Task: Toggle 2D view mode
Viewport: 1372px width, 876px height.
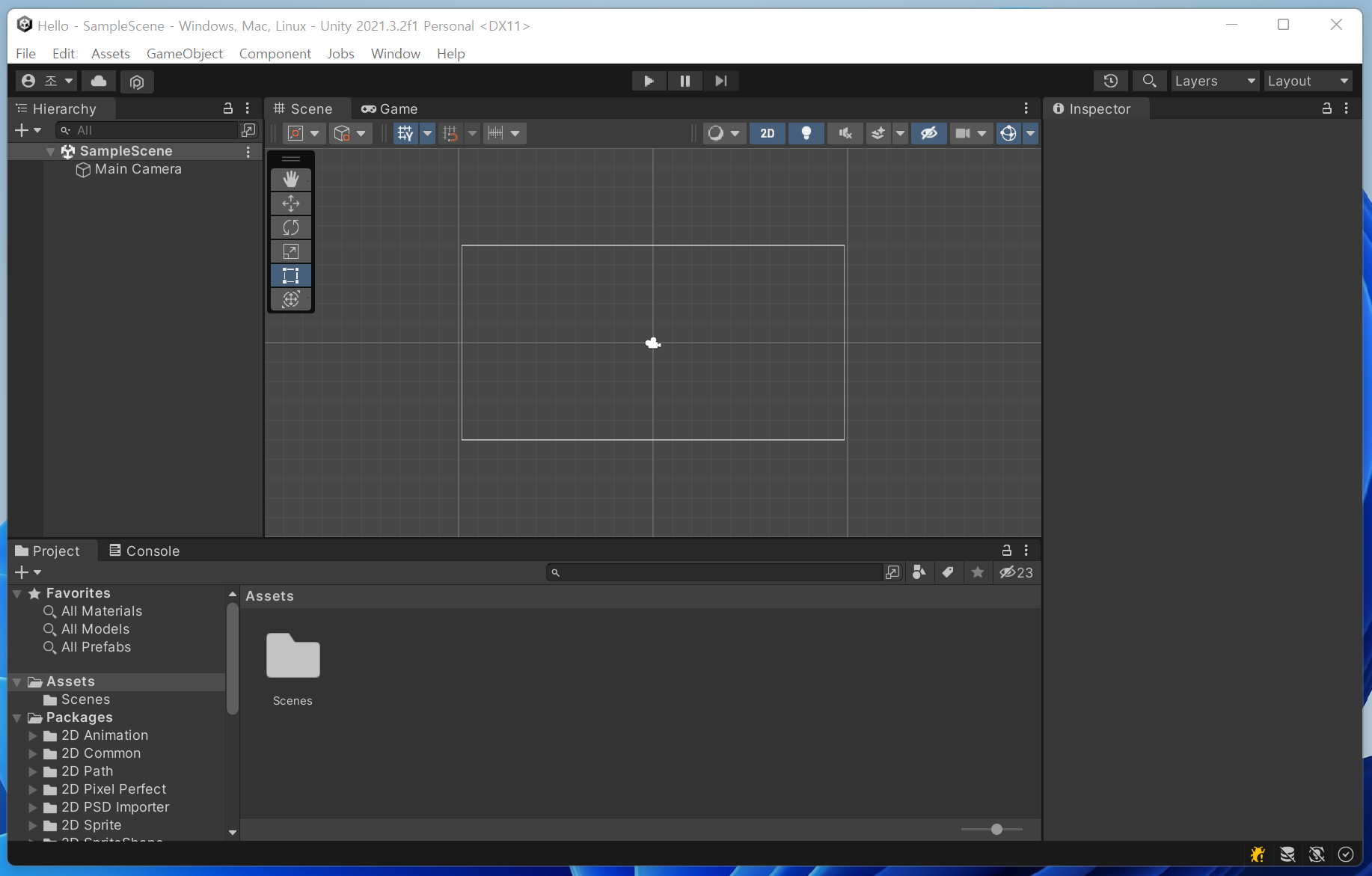Action: pos(768,133)
